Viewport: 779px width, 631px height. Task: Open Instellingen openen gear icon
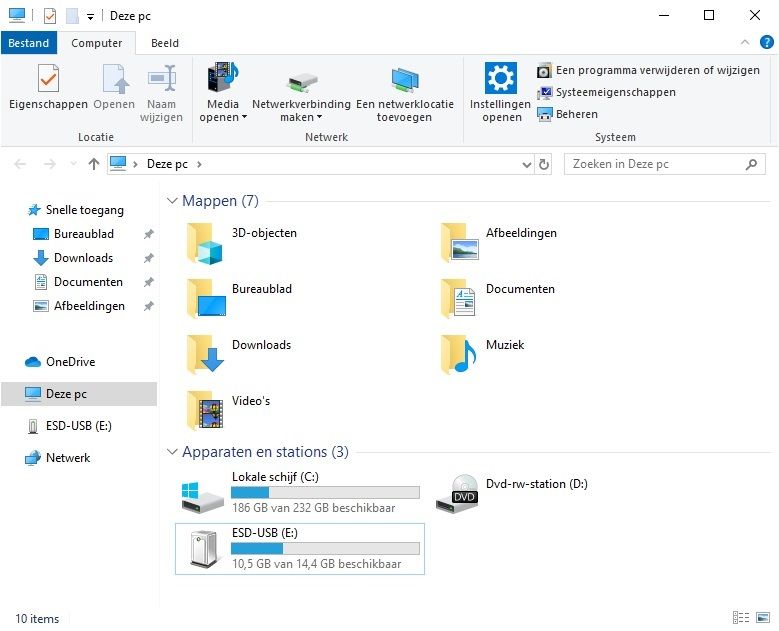[500, 78]
